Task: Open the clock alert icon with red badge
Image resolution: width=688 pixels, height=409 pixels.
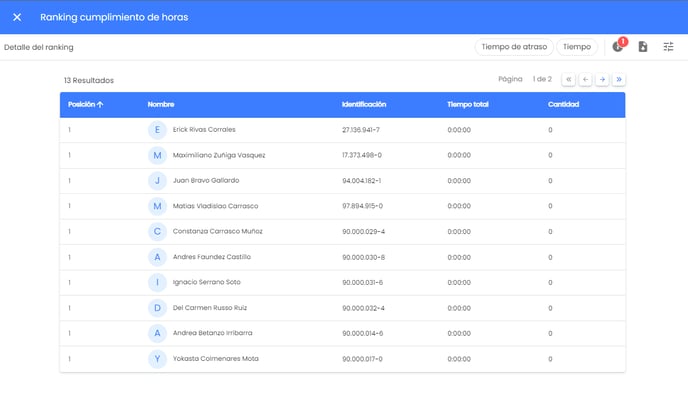Action: click(x=618, y=46)
